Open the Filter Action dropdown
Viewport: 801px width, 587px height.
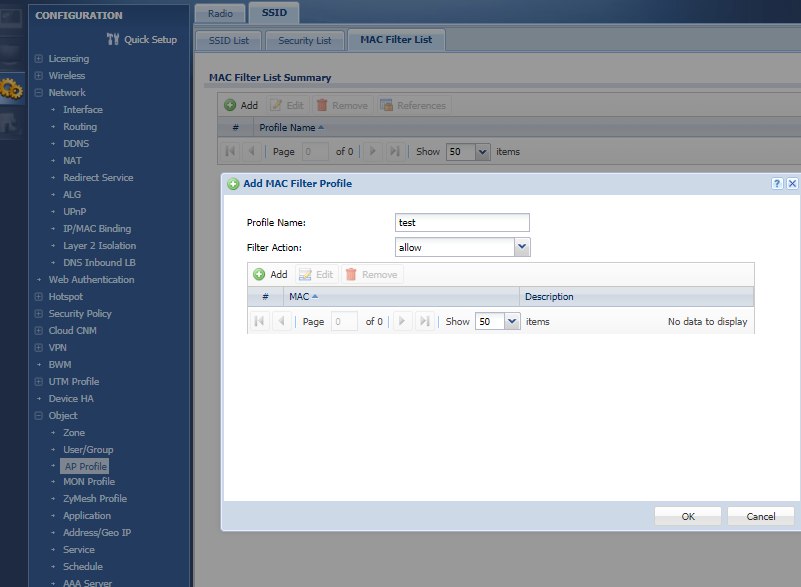(x=522, y=247)
